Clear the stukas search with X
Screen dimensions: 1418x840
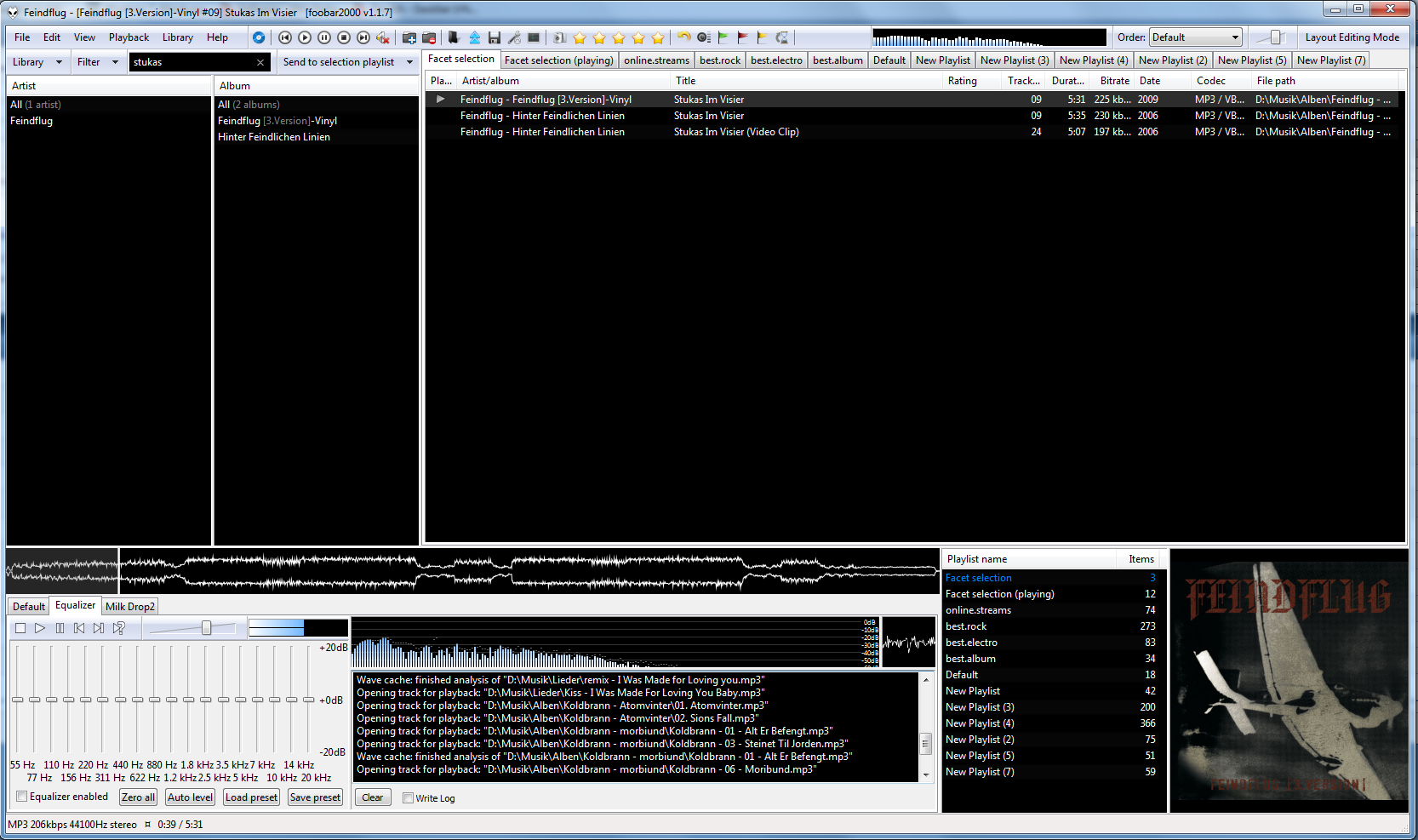tap(260, 62)
